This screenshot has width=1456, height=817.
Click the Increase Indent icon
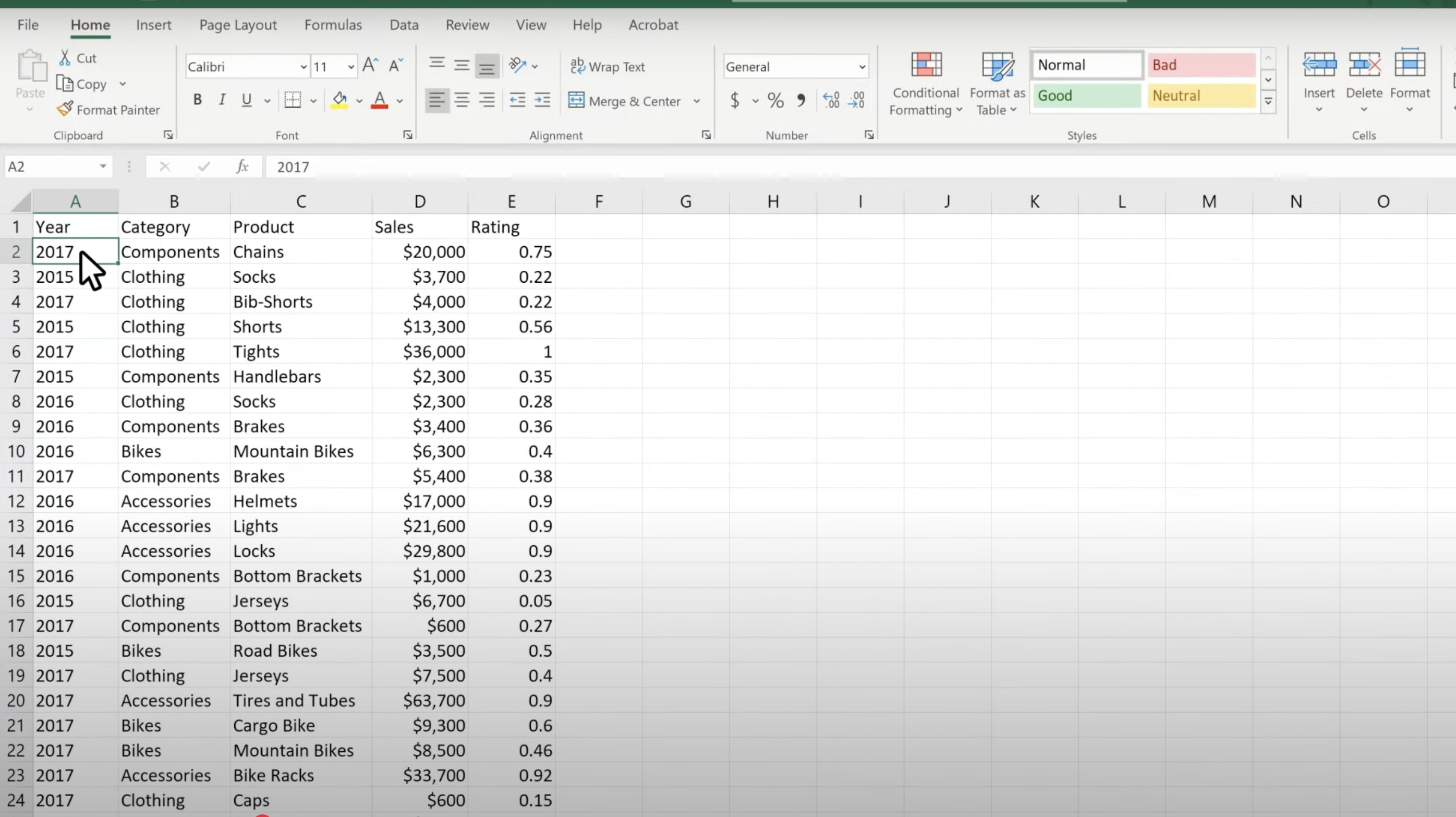(x=542, y=101)
